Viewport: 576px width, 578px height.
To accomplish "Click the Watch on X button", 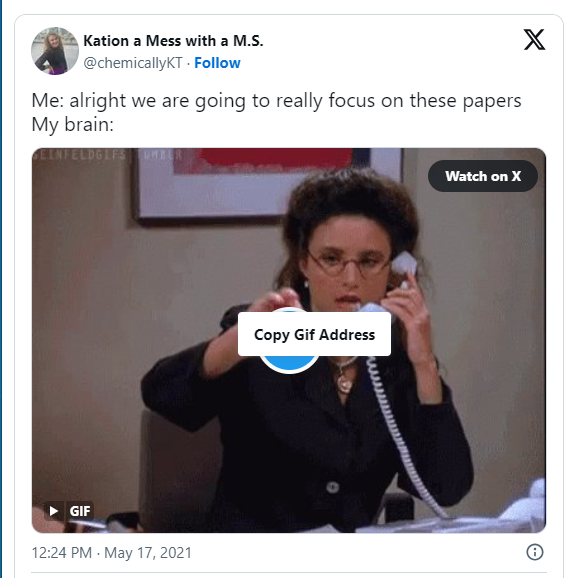I will tap(482, 176).
